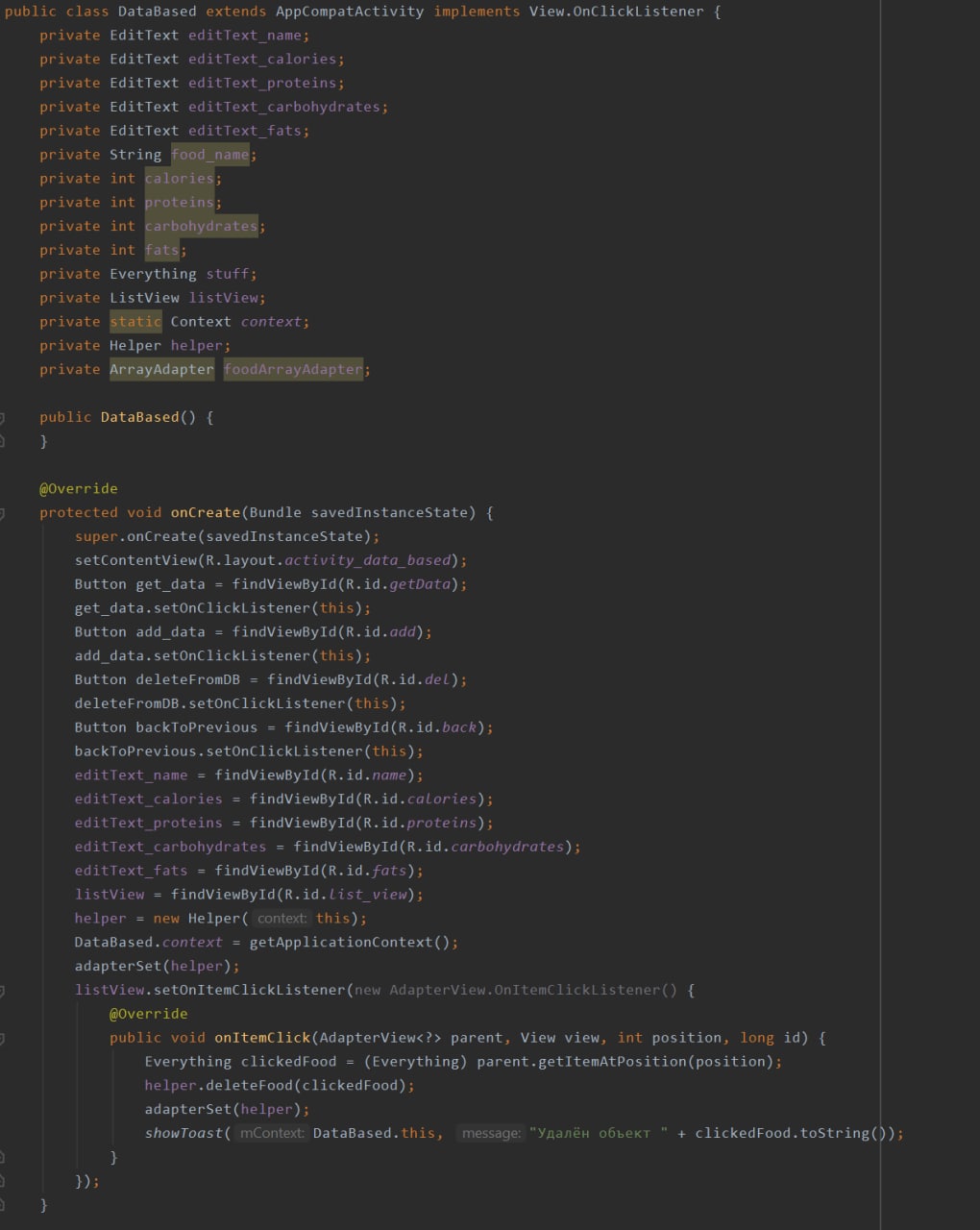This screenshot has height=1230, width=980.
Task: Click editText_calories in its private EditText declaration
Action: [x=262, y=60]
